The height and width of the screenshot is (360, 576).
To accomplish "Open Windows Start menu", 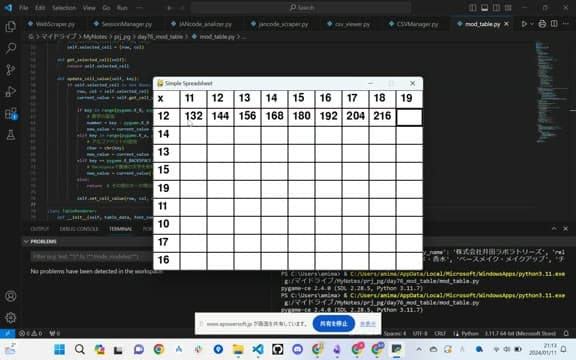I will point(60,349).
